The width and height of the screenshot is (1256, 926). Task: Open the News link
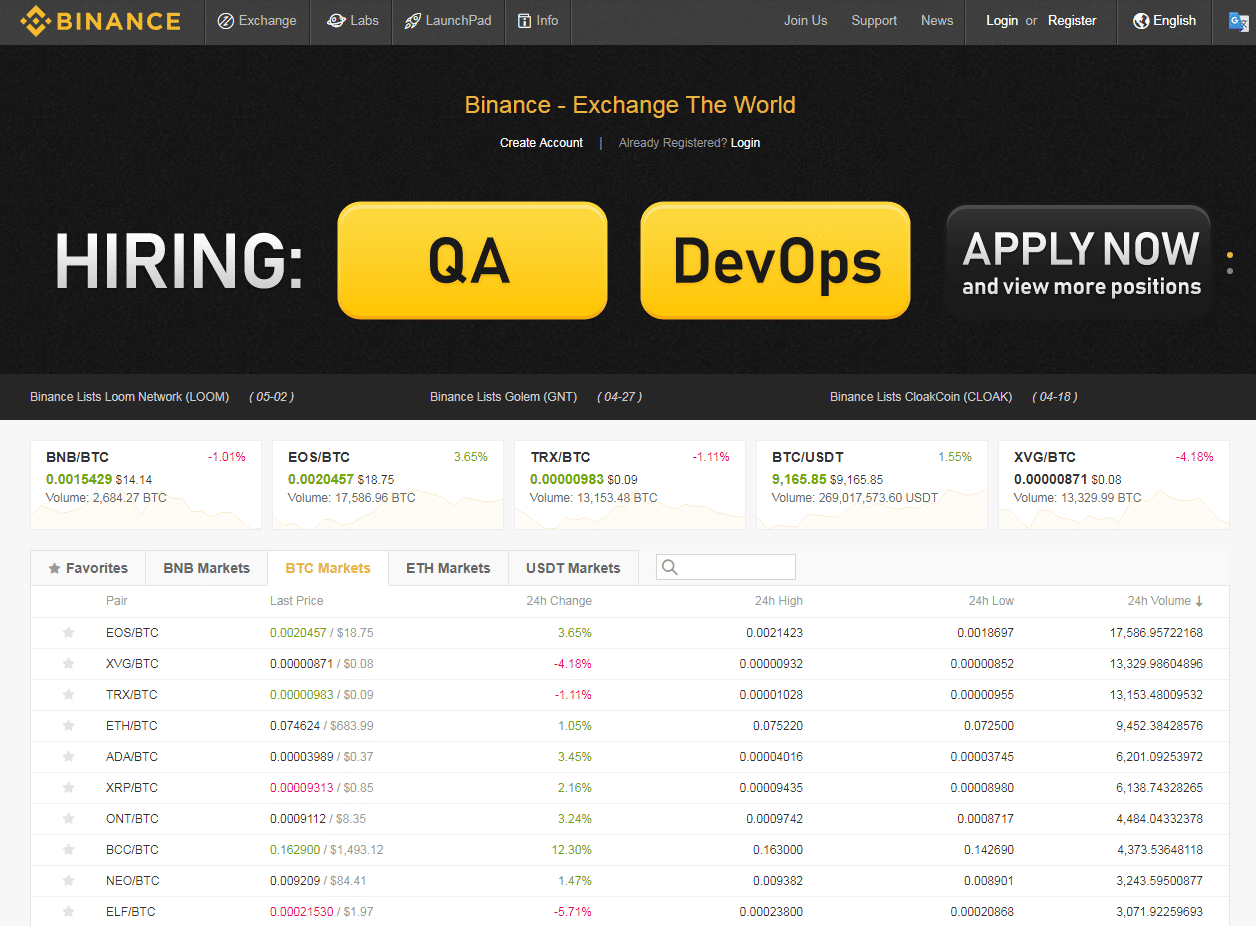pos(937,21)
